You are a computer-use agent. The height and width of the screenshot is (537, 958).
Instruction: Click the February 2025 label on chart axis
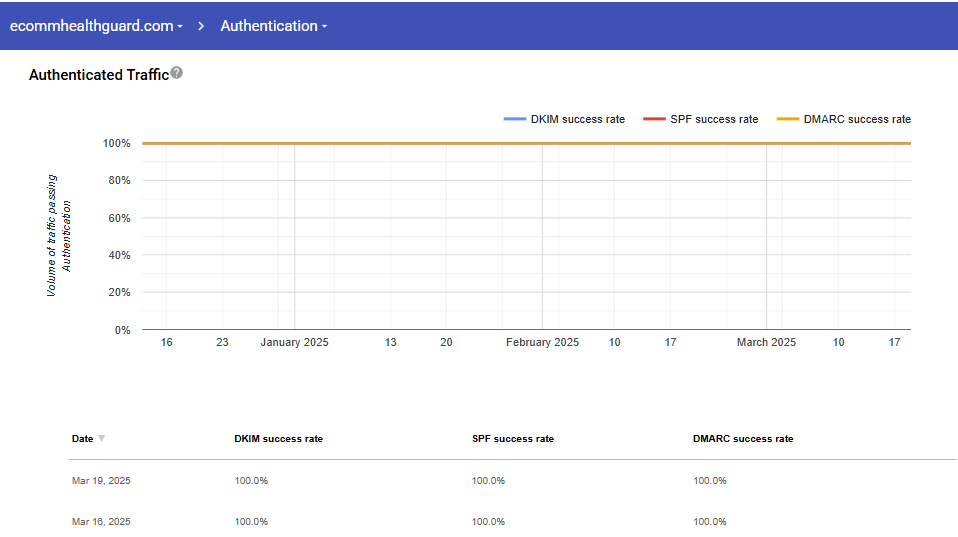[x=542, y=342]
